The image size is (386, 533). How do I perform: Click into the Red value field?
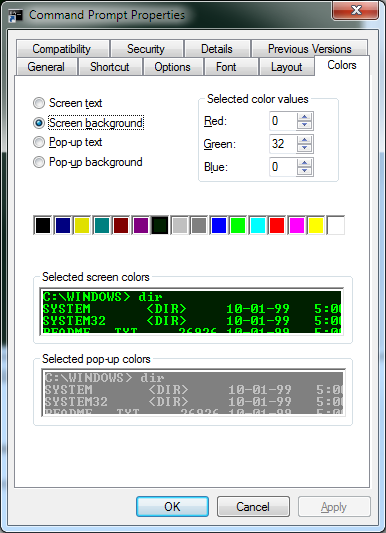point(283,121)
